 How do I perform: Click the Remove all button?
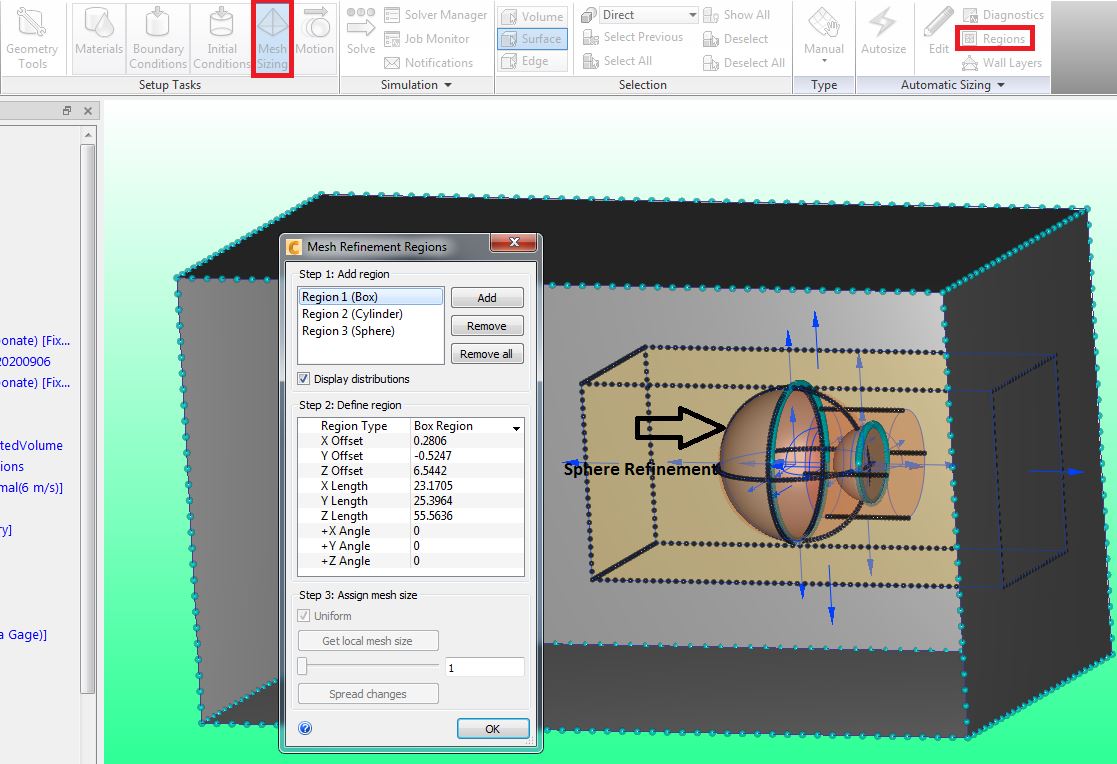pos(487,353)
